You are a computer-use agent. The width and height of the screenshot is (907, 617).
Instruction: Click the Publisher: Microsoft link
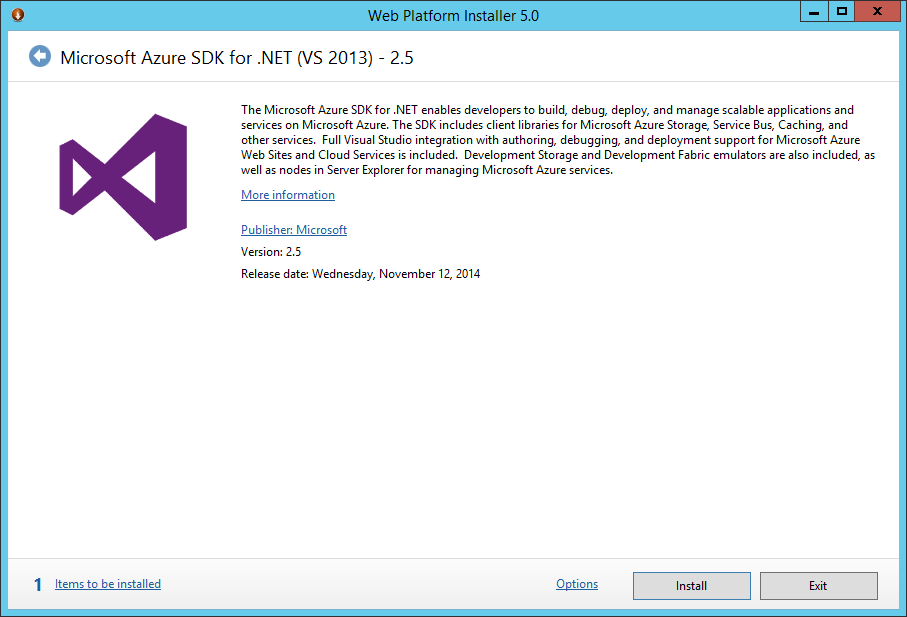[x=293, y=229]
